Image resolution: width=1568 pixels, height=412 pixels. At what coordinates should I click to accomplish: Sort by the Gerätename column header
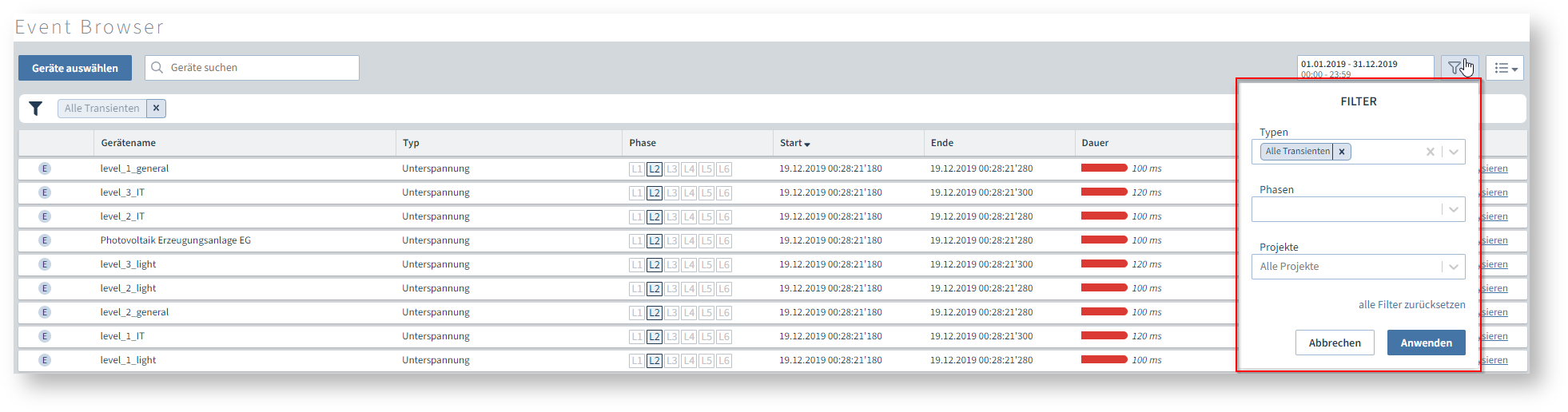(128, 143)
